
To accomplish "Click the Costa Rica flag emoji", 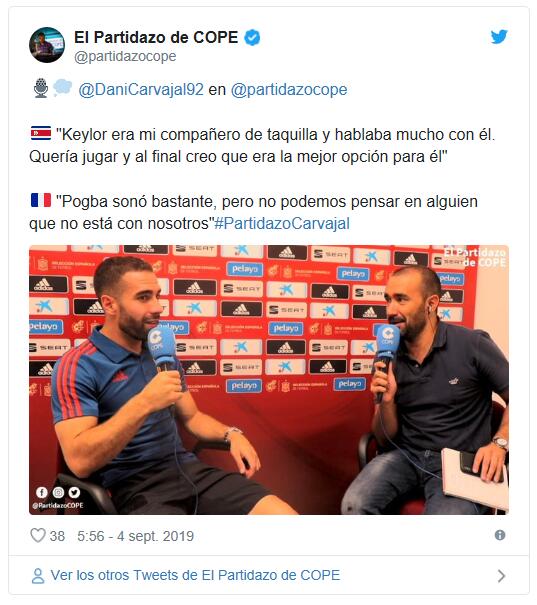I will click(41, 133).
